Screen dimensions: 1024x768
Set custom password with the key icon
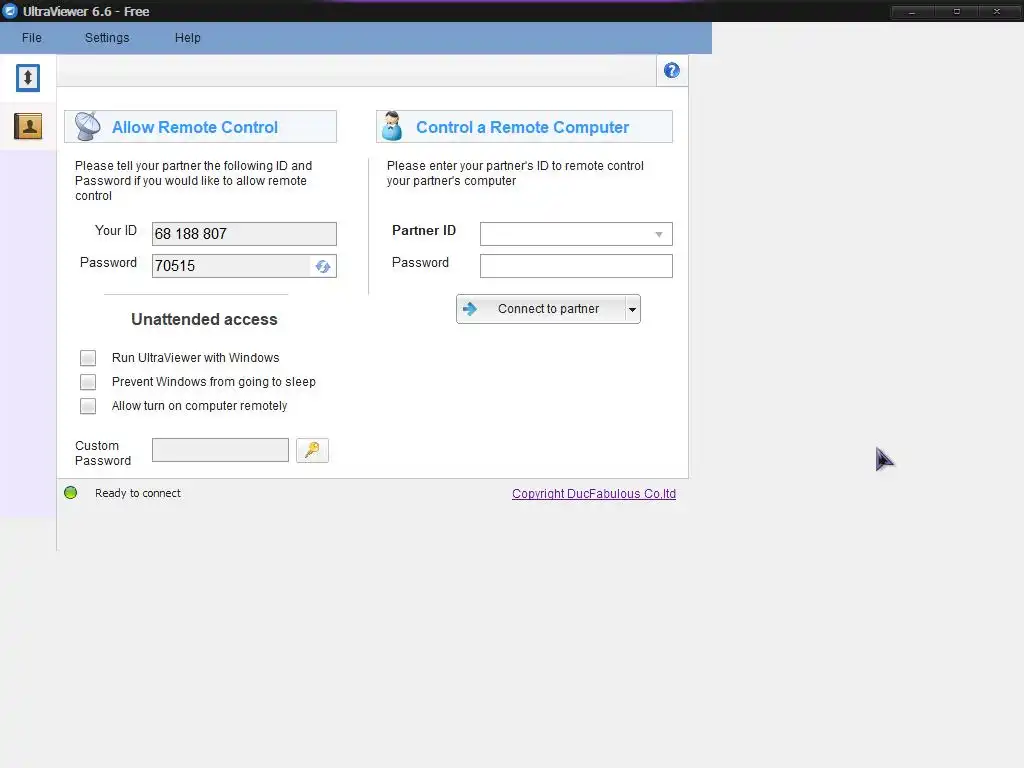(x=312, y=450)
